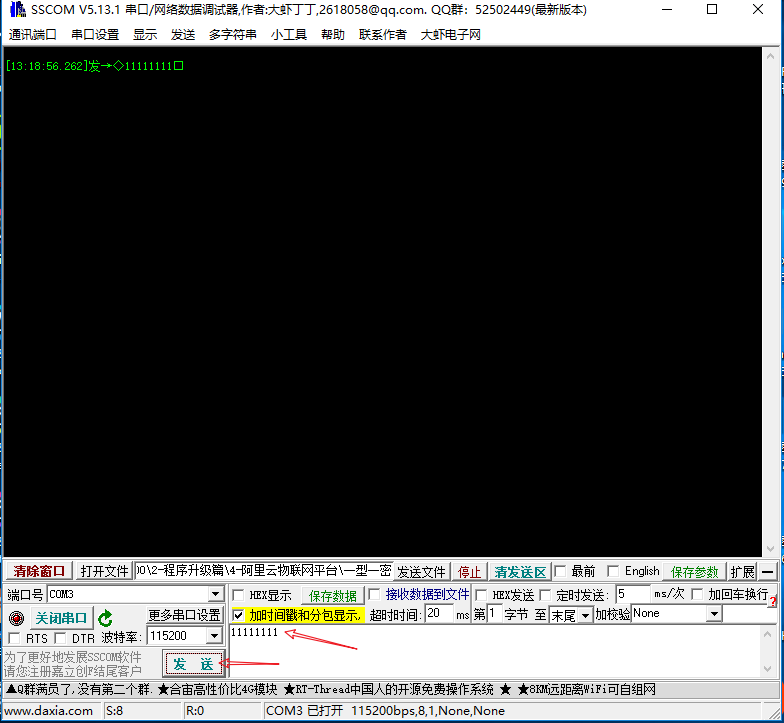Click the 超时时间 20 ms input field
The height and width of the screenshot is (723, 784).
coord(439,614)
